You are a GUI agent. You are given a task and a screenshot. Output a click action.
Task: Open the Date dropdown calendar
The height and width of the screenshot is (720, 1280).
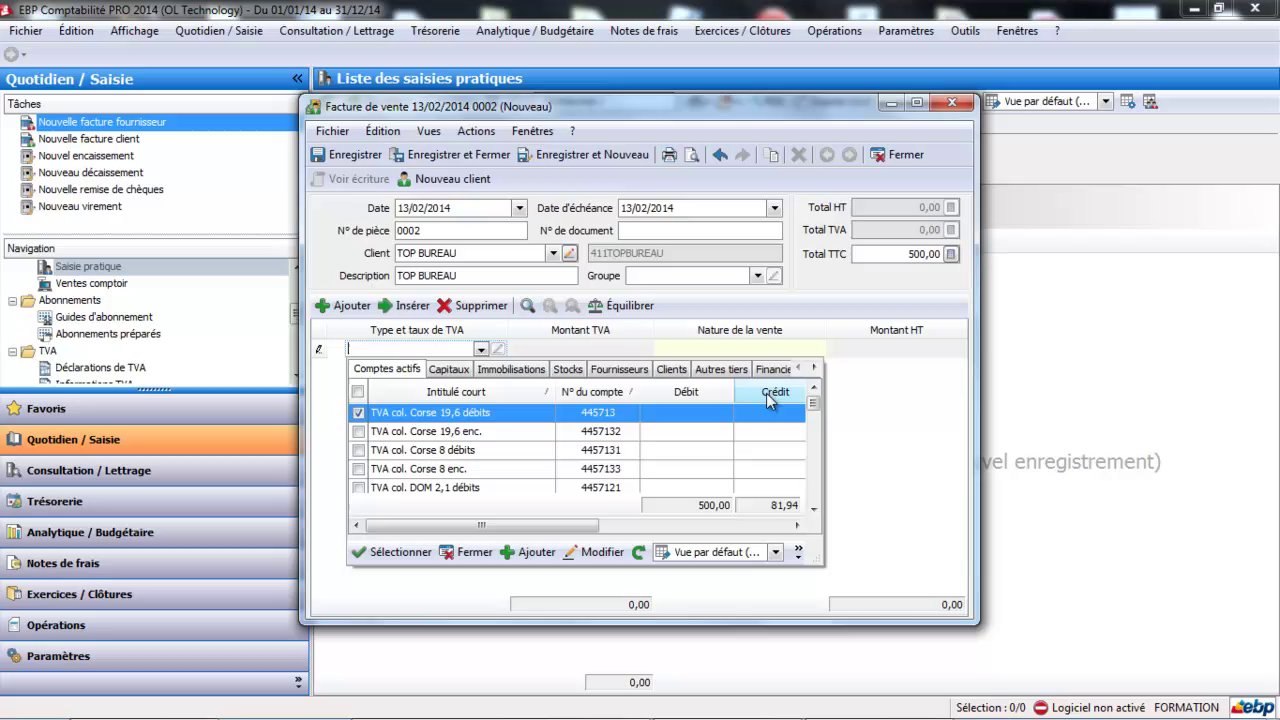(x=519, y=208)
